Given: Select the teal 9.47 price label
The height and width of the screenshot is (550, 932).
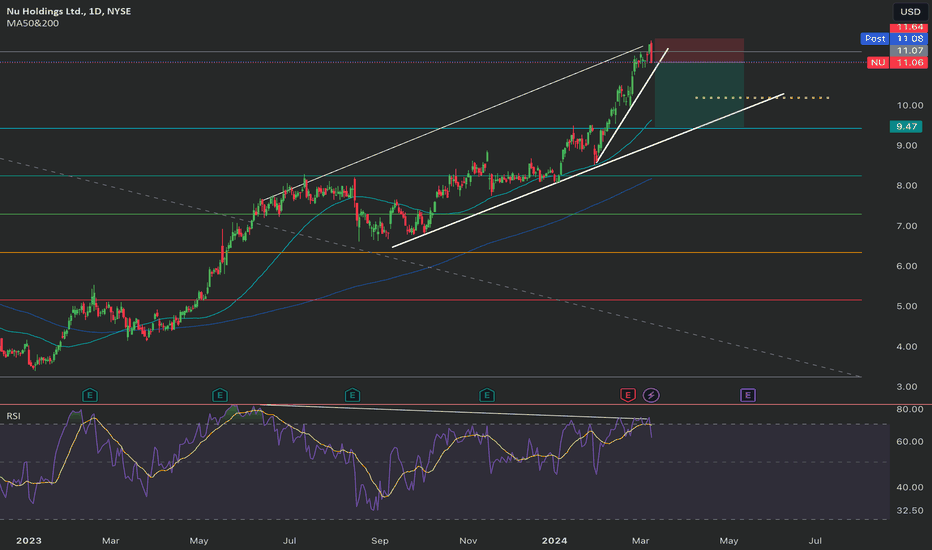Looking at the screenshot, I should pos(906,126).
